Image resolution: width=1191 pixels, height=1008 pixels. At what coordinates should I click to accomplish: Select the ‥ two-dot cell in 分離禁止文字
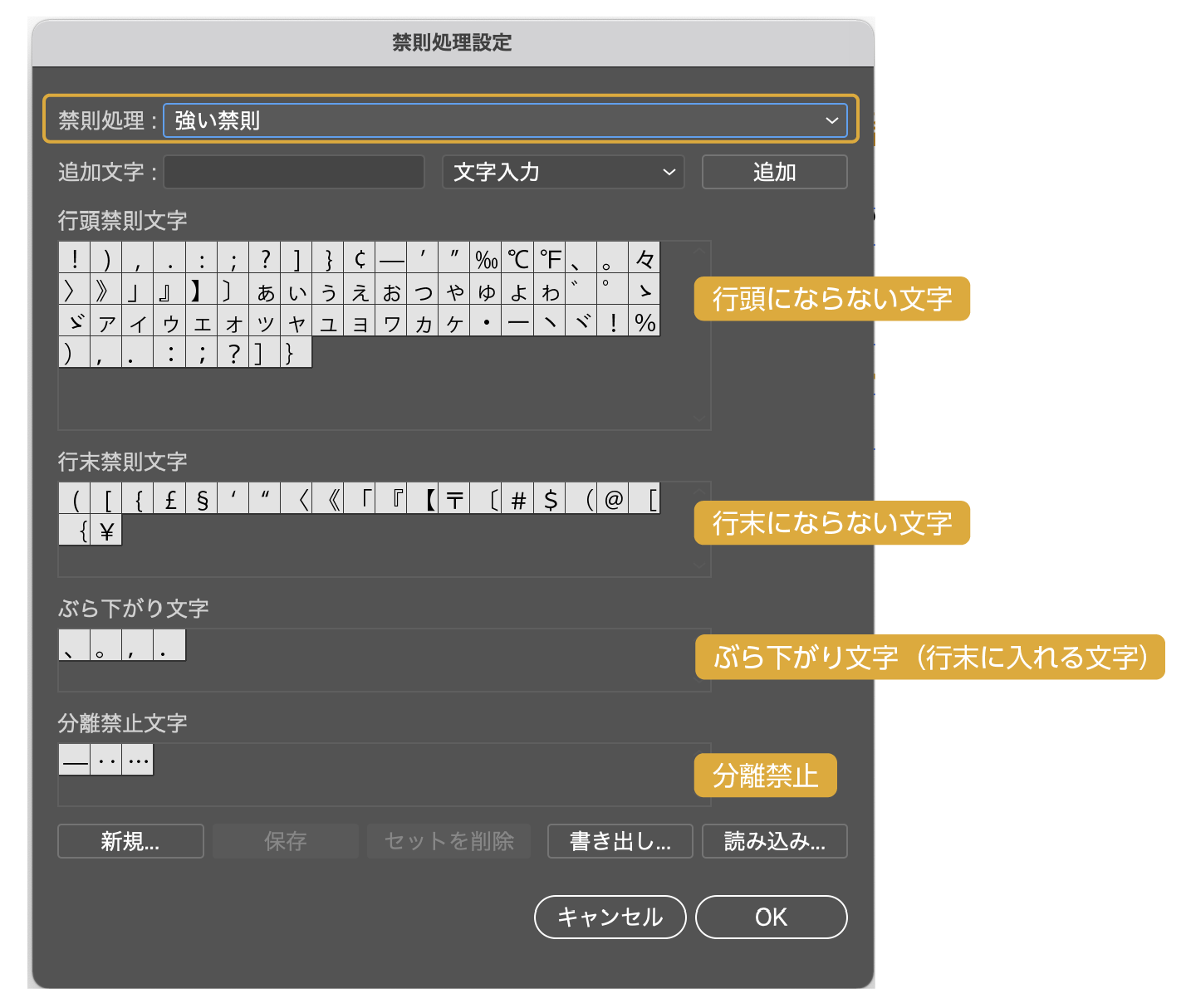coord(106,760)
